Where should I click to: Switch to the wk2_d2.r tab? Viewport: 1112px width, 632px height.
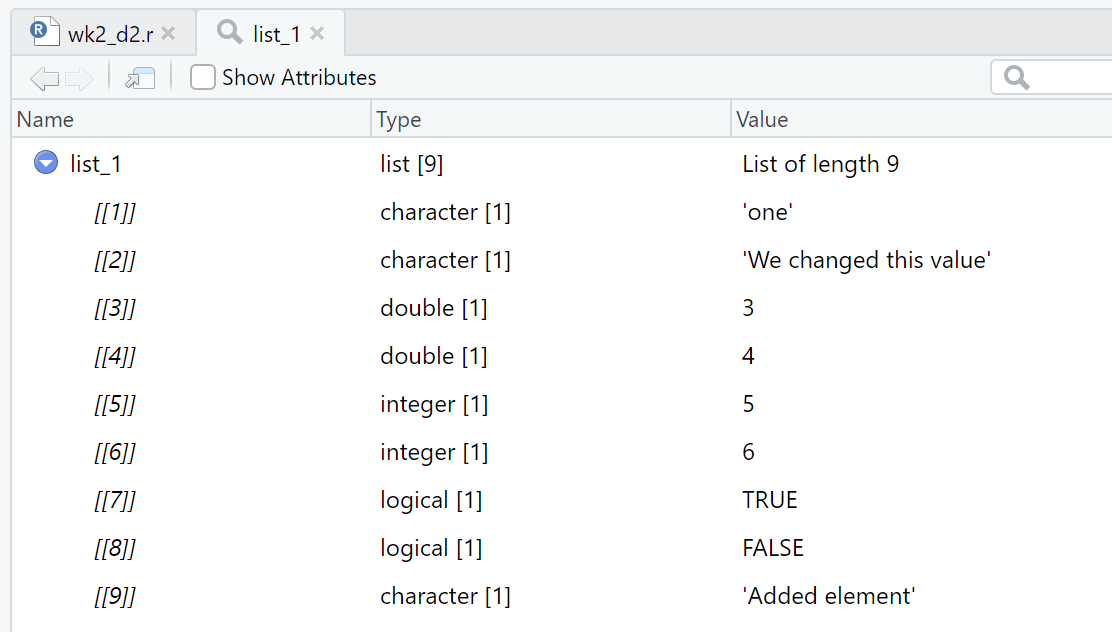click(x=110, y=34)
